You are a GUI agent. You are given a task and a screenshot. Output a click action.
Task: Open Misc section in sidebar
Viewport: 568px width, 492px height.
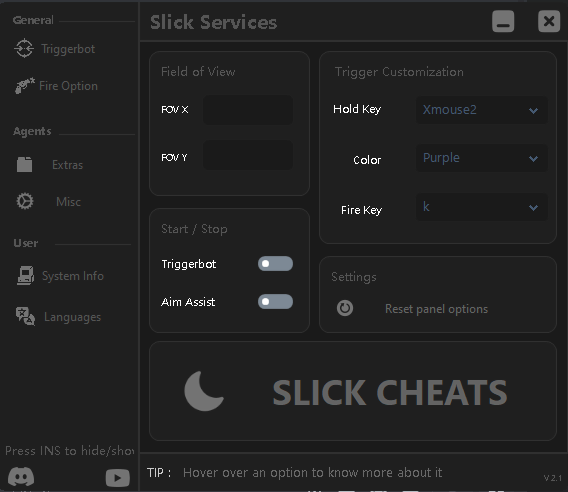click(68, 201)
